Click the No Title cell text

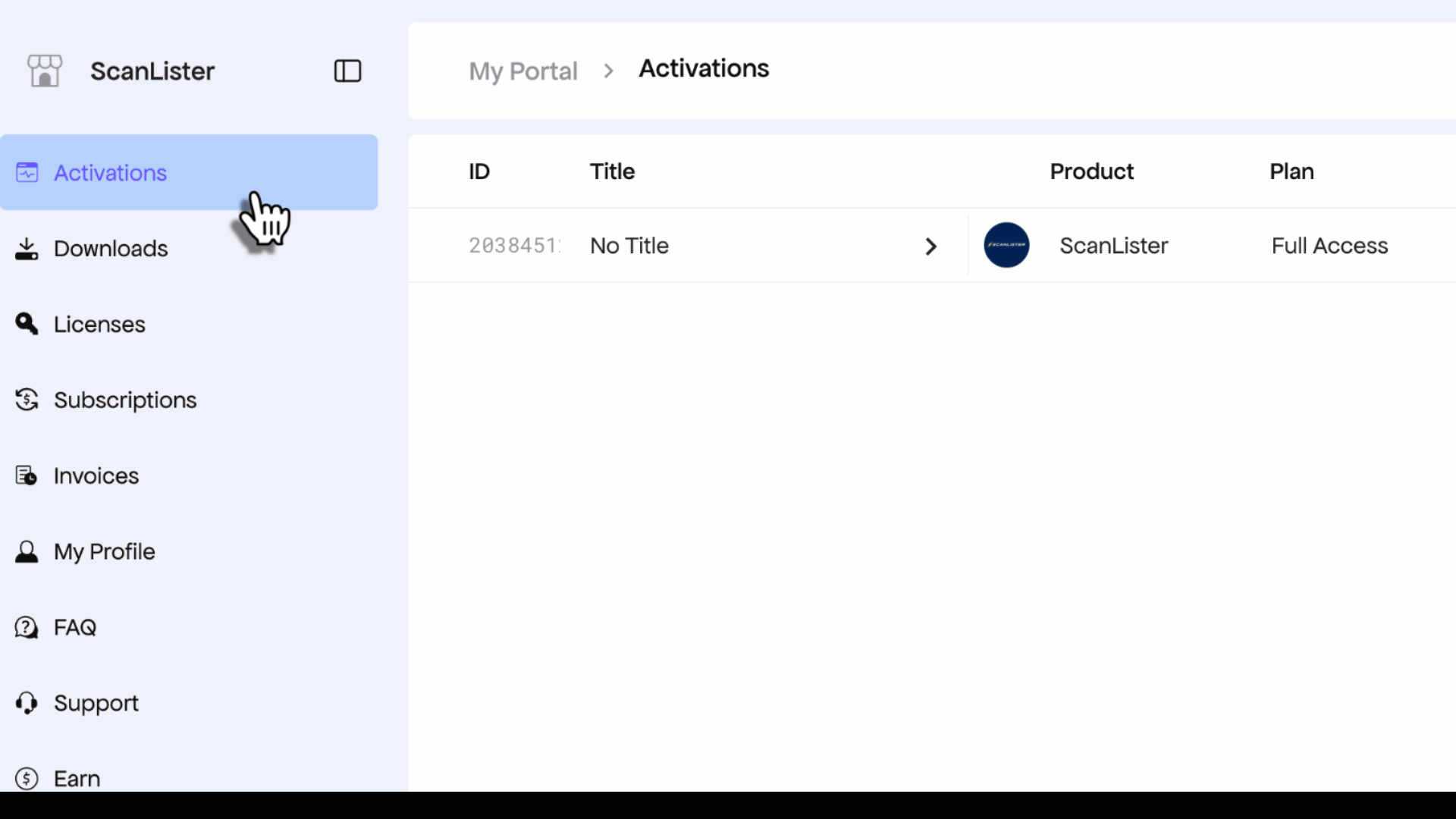[x=629, y=246]
